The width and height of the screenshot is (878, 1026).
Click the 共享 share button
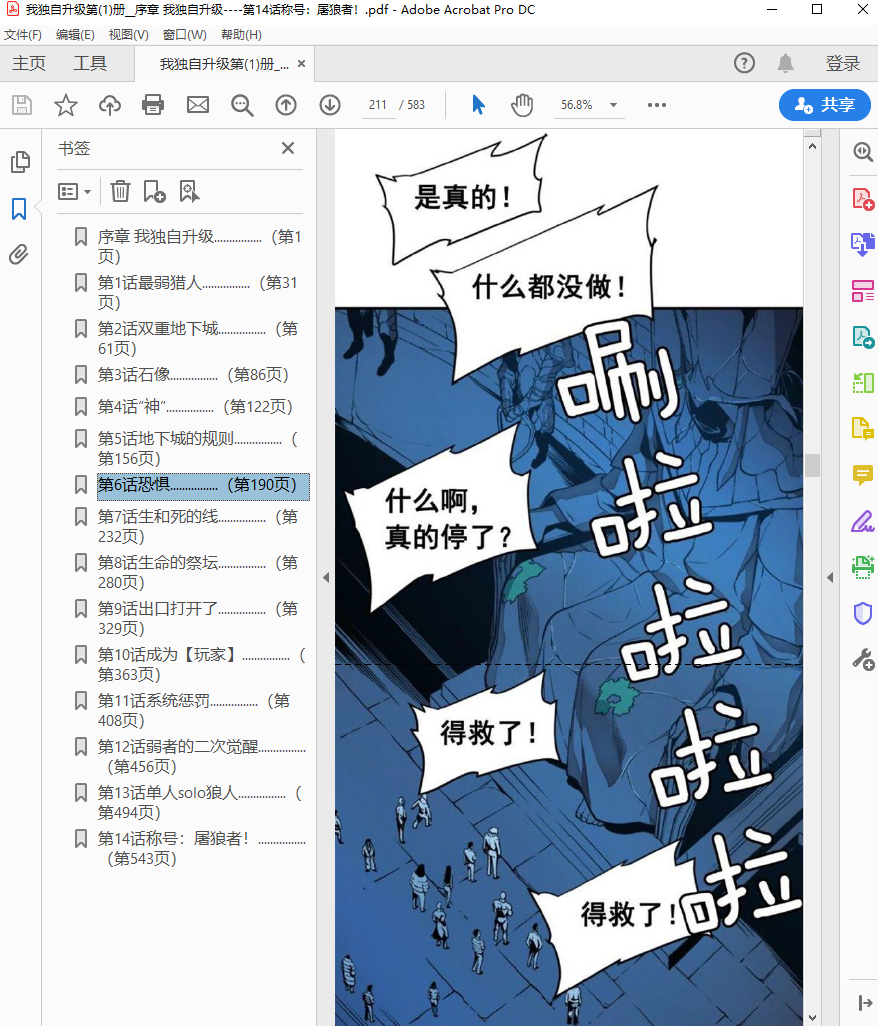[824, 105]
